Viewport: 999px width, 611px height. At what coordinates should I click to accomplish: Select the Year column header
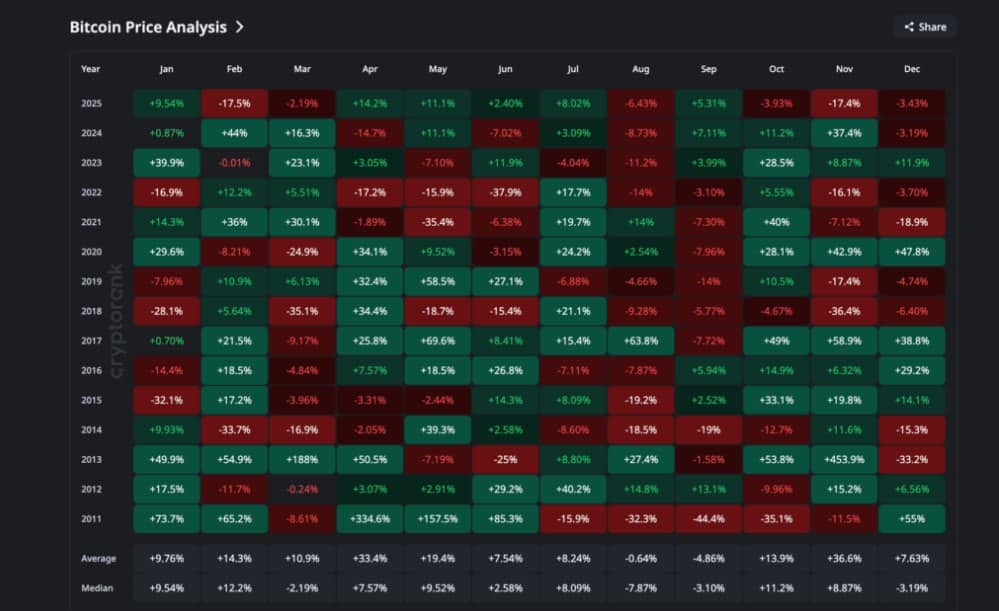pos(90,69)
